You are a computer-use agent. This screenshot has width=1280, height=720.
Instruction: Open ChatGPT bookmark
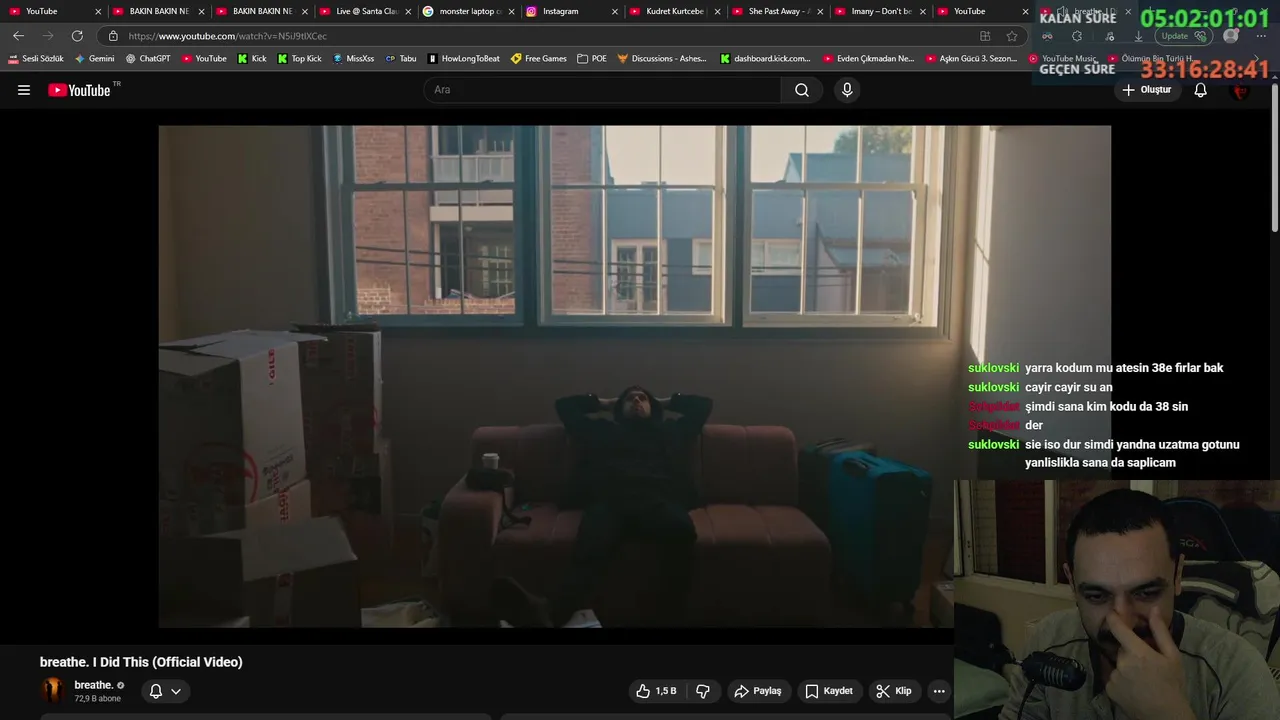point(148,59)
